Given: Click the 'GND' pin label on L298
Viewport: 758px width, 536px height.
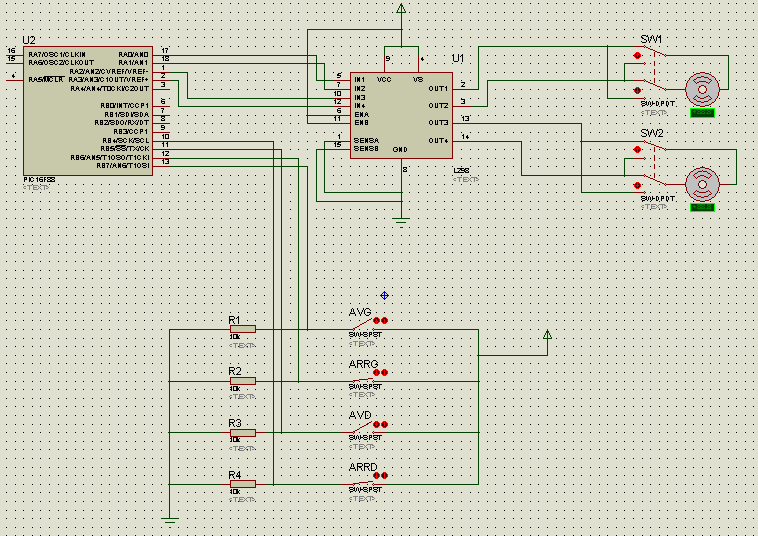Looking at the screenshot, I should [400, 149].
